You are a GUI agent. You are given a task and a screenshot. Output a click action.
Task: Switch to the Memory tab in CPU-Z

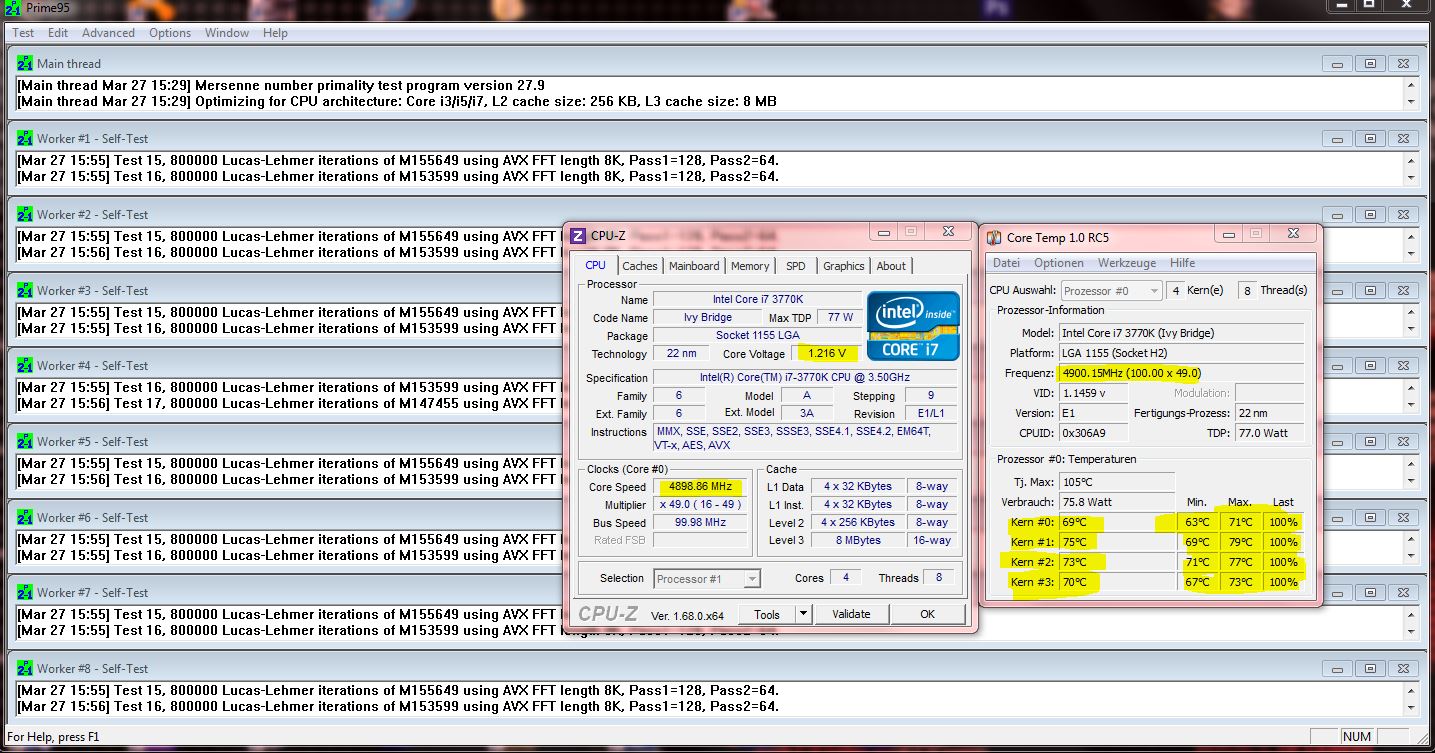click(x=750, y=266)
